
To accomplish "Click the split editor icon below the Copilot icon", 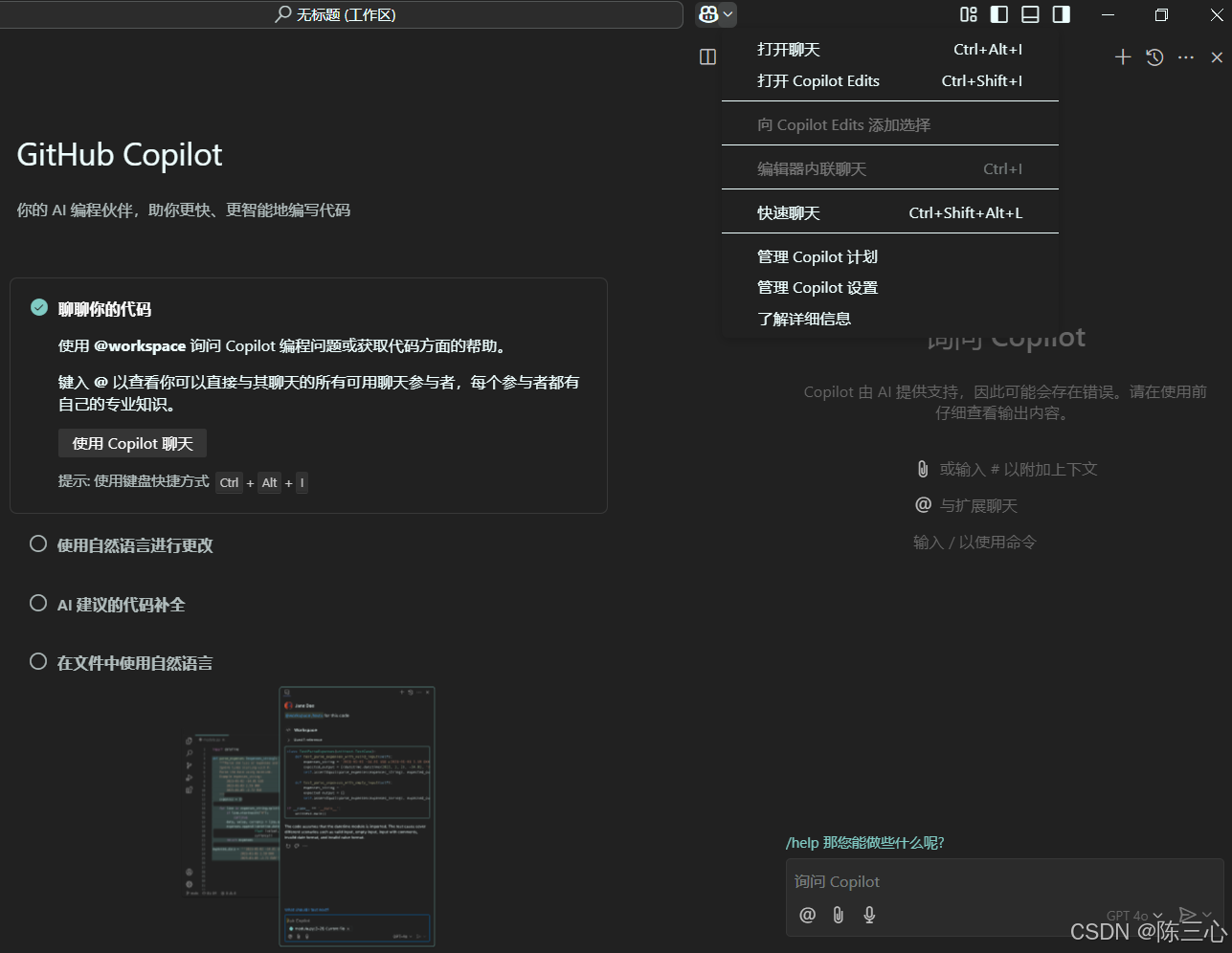I will point(708,57).
